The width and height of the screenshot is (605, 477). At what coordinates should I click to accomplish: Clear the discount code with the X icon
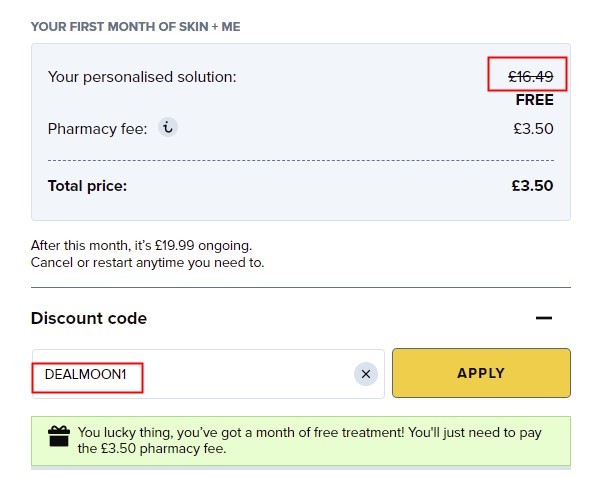click(366, 374)
